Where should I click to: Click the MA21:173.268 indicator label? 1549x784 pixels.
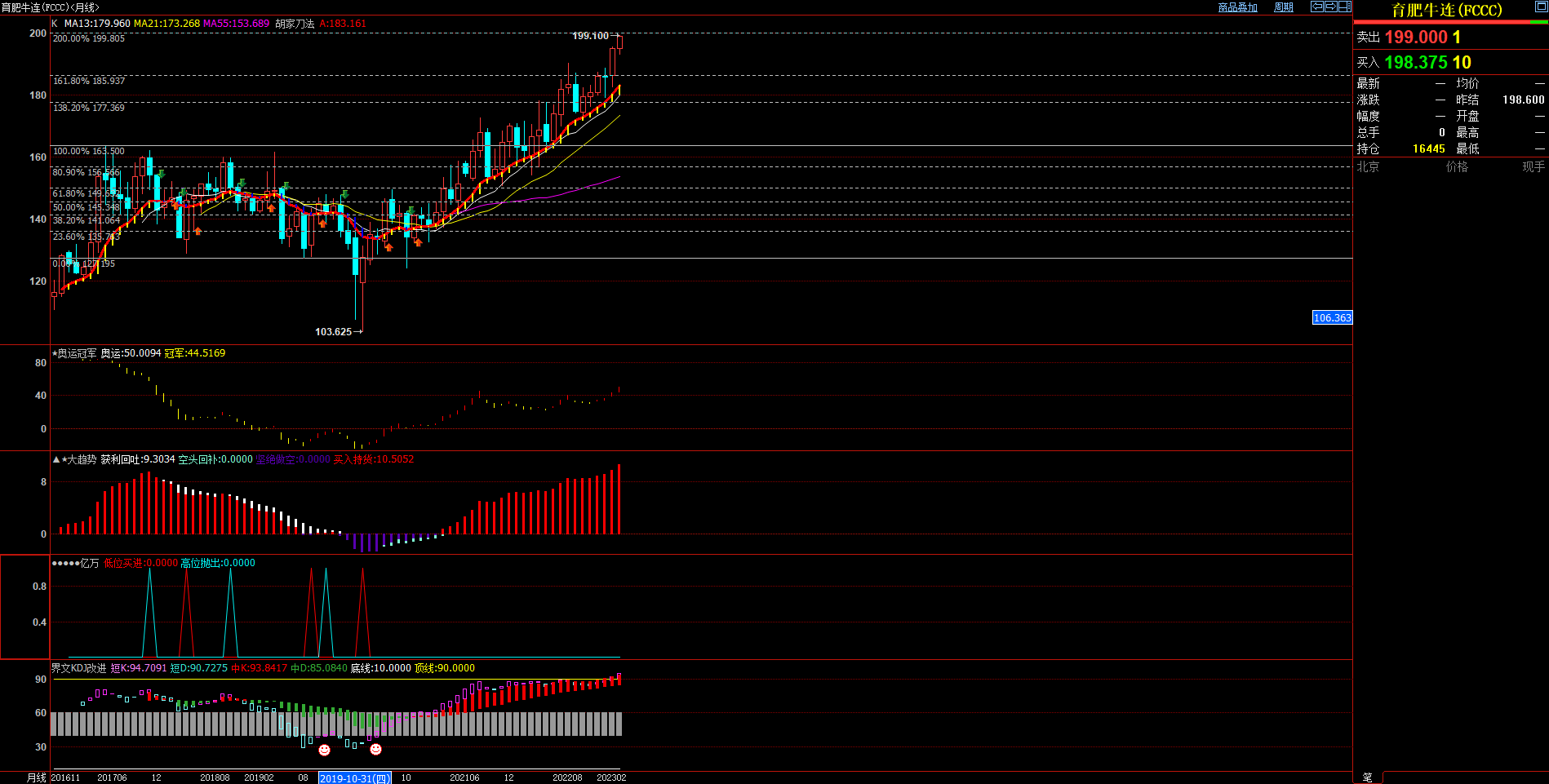click(166, 24)
